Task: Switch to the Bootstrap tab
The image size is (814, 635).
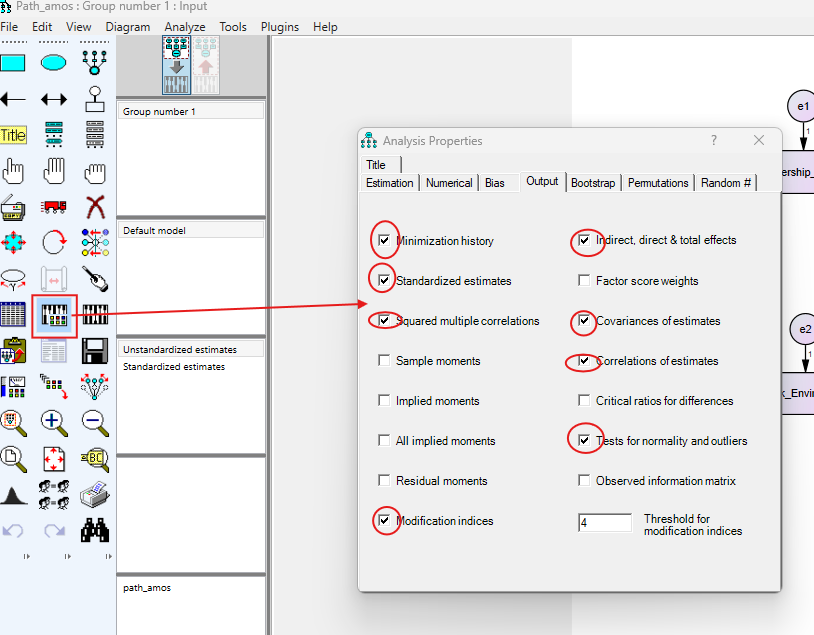Action: coord(594,183)
